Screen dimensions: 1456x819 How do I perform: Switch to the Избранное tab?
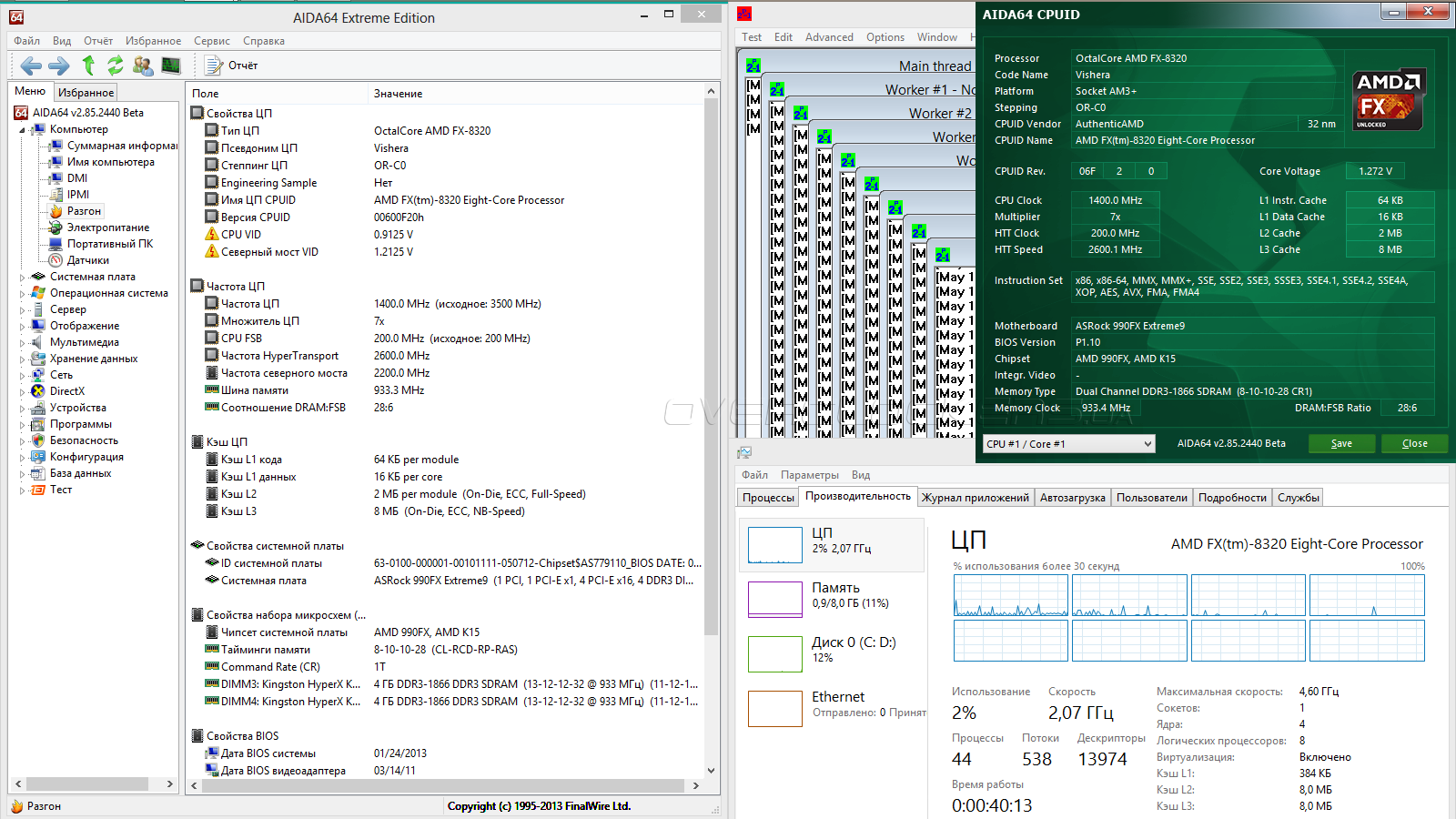click(86, 93)
